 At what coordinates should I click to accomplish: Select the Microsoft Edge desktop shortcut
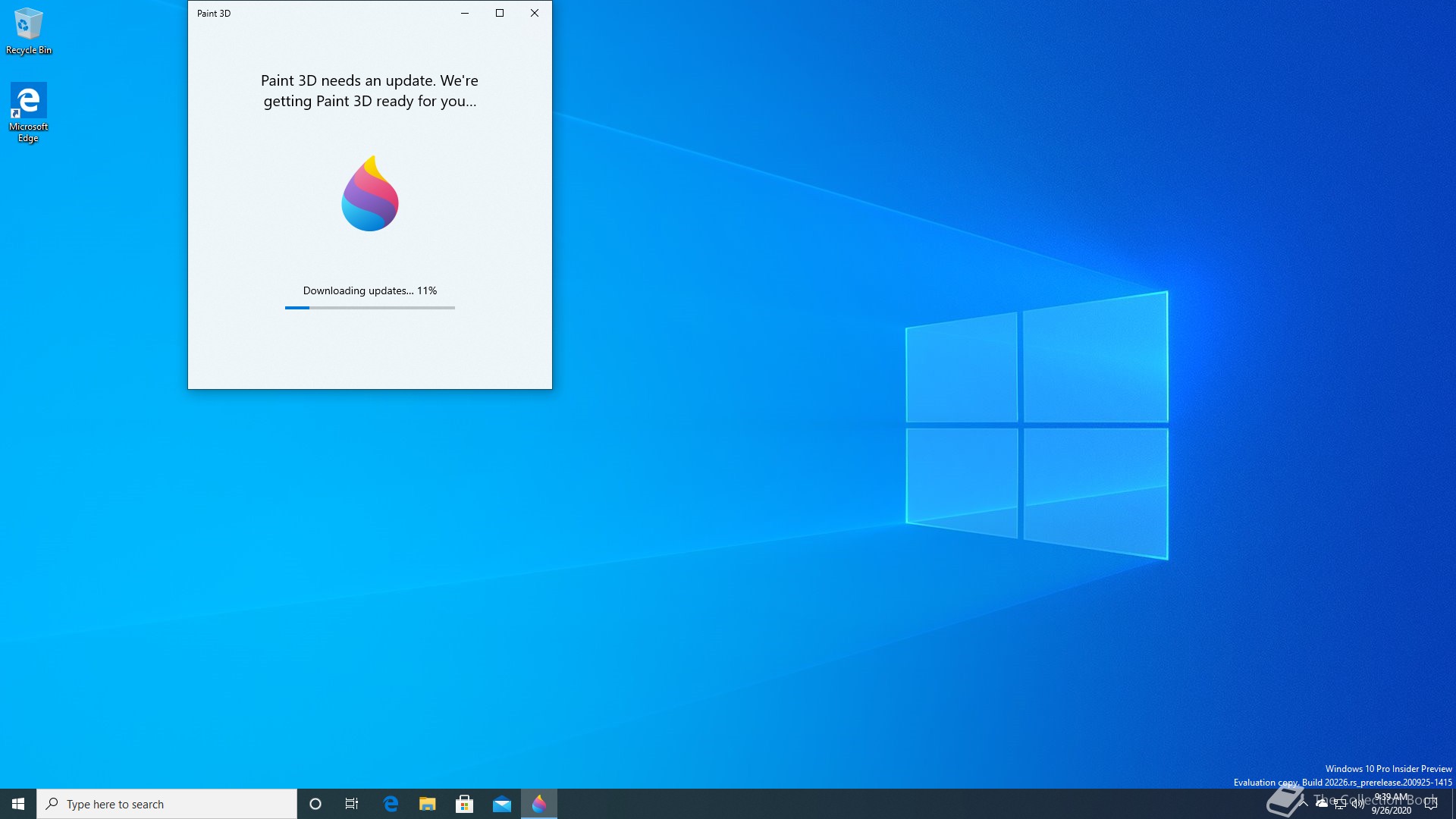[x=28, y=111]
